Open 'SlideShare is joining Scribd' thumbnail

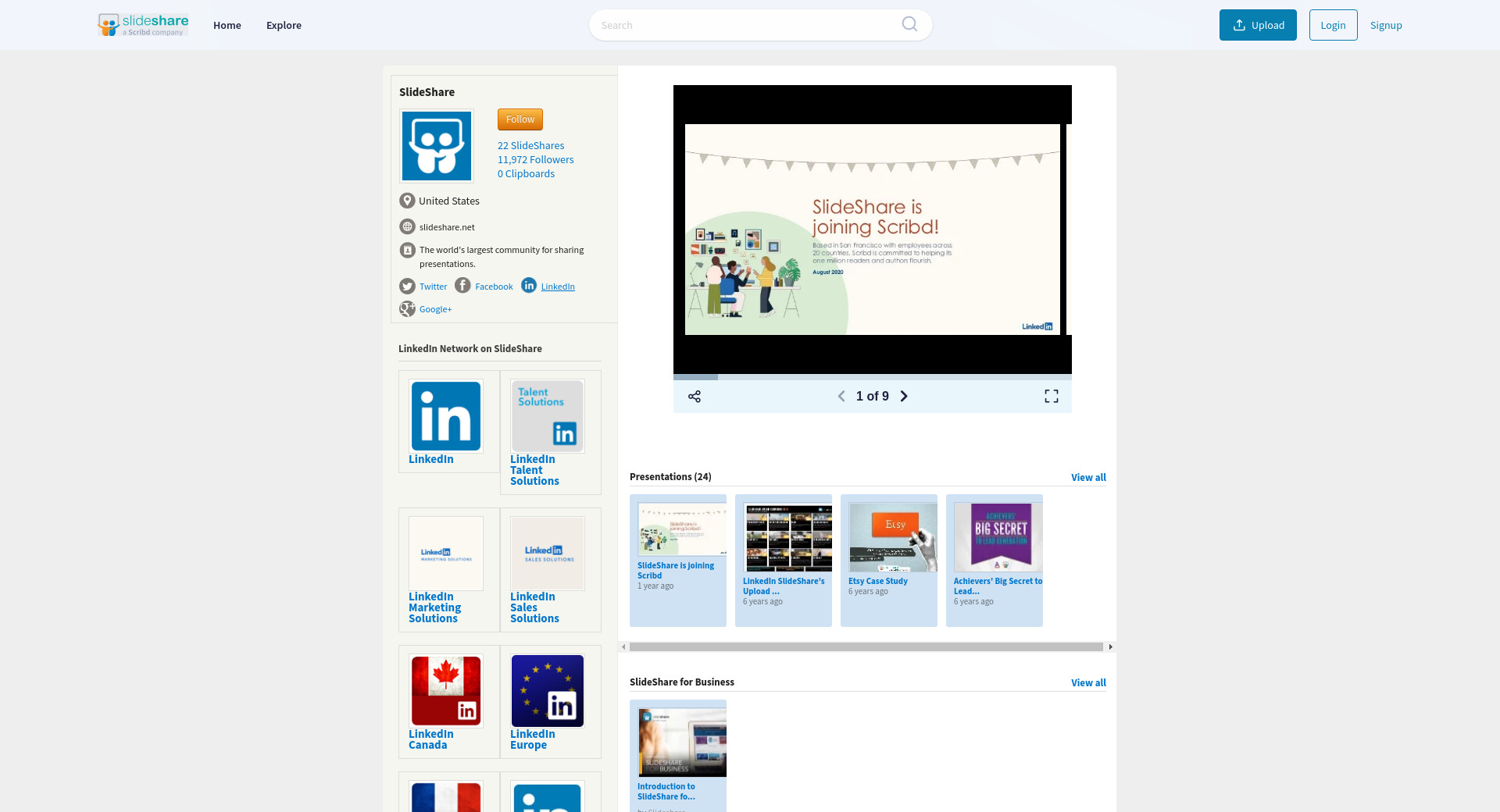point(682,529)
